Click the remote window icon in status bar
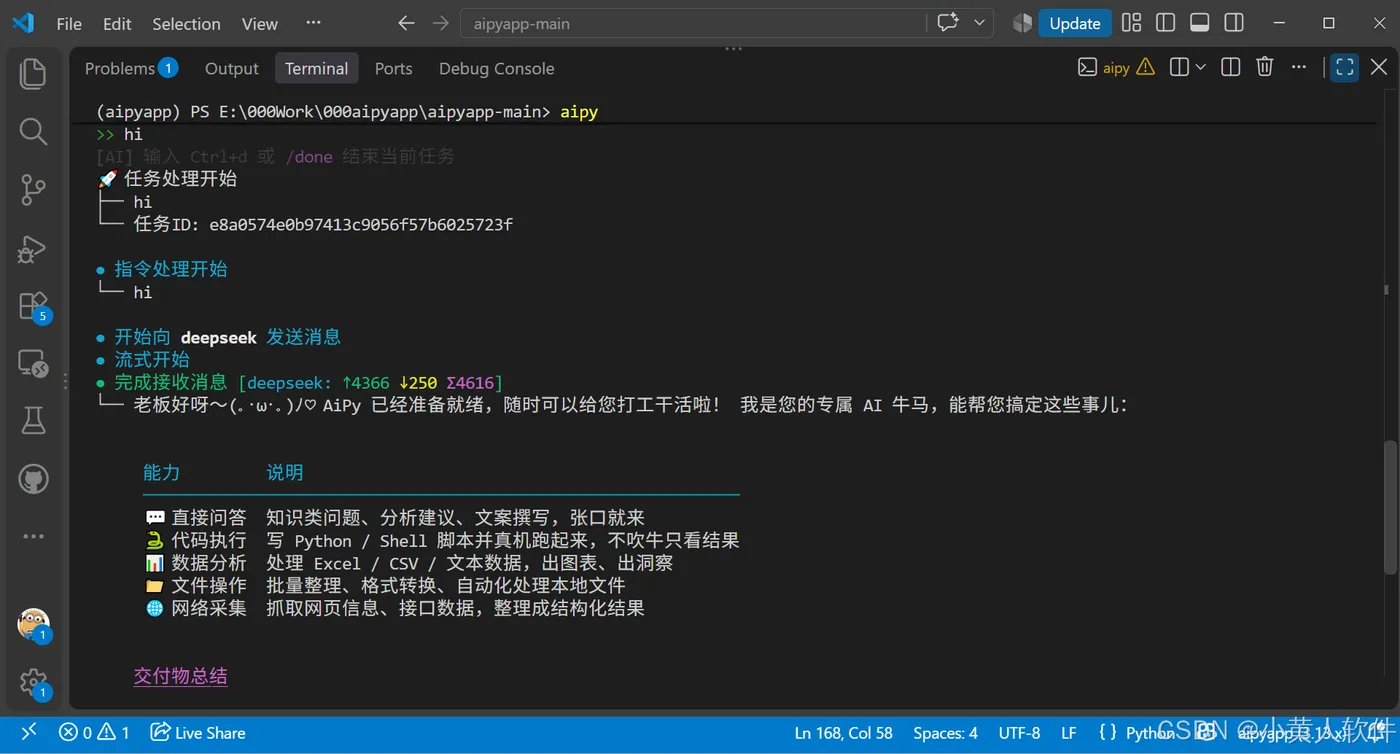1400x754 pixels. [29, 733]
